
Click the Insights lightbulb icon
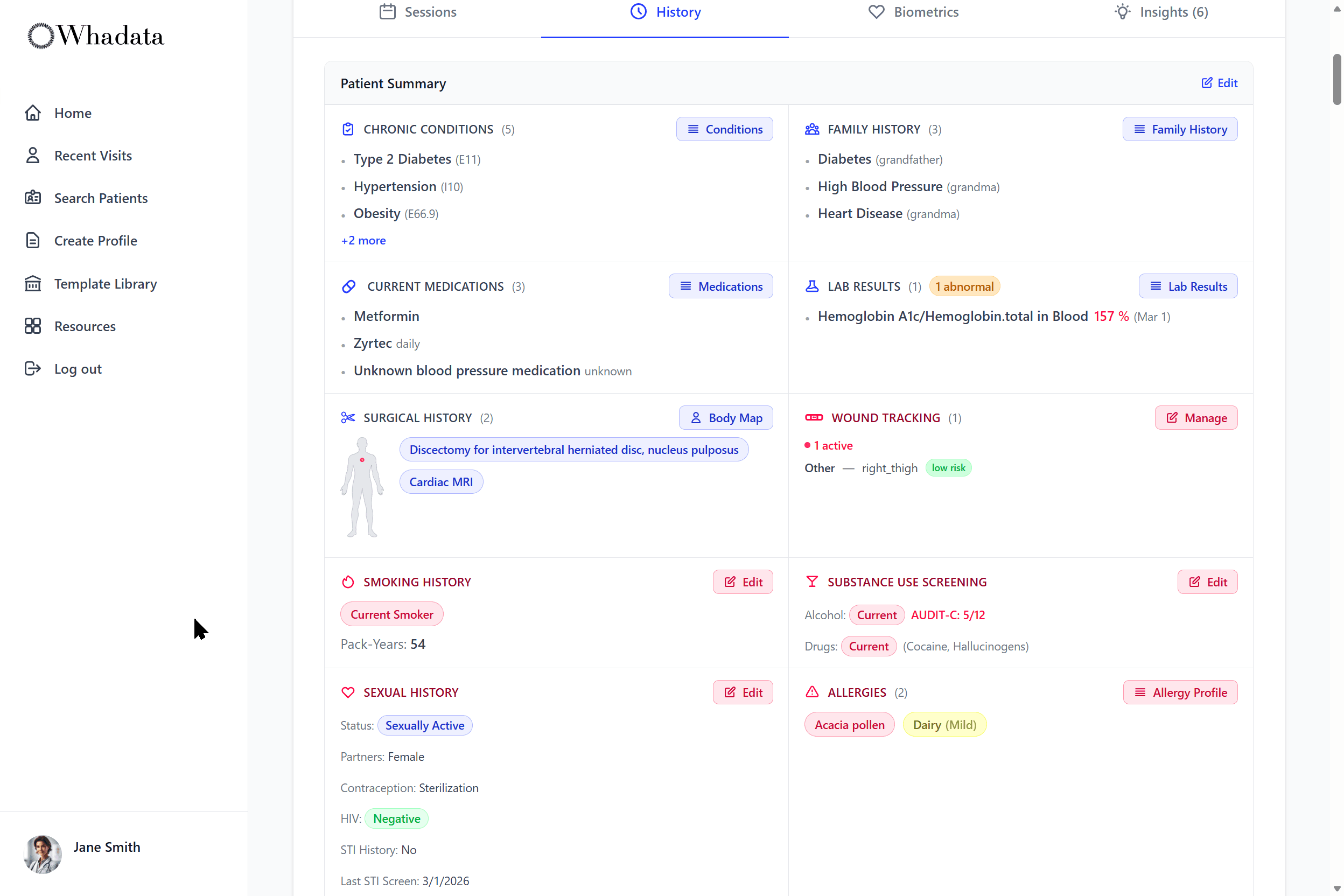1122,11
